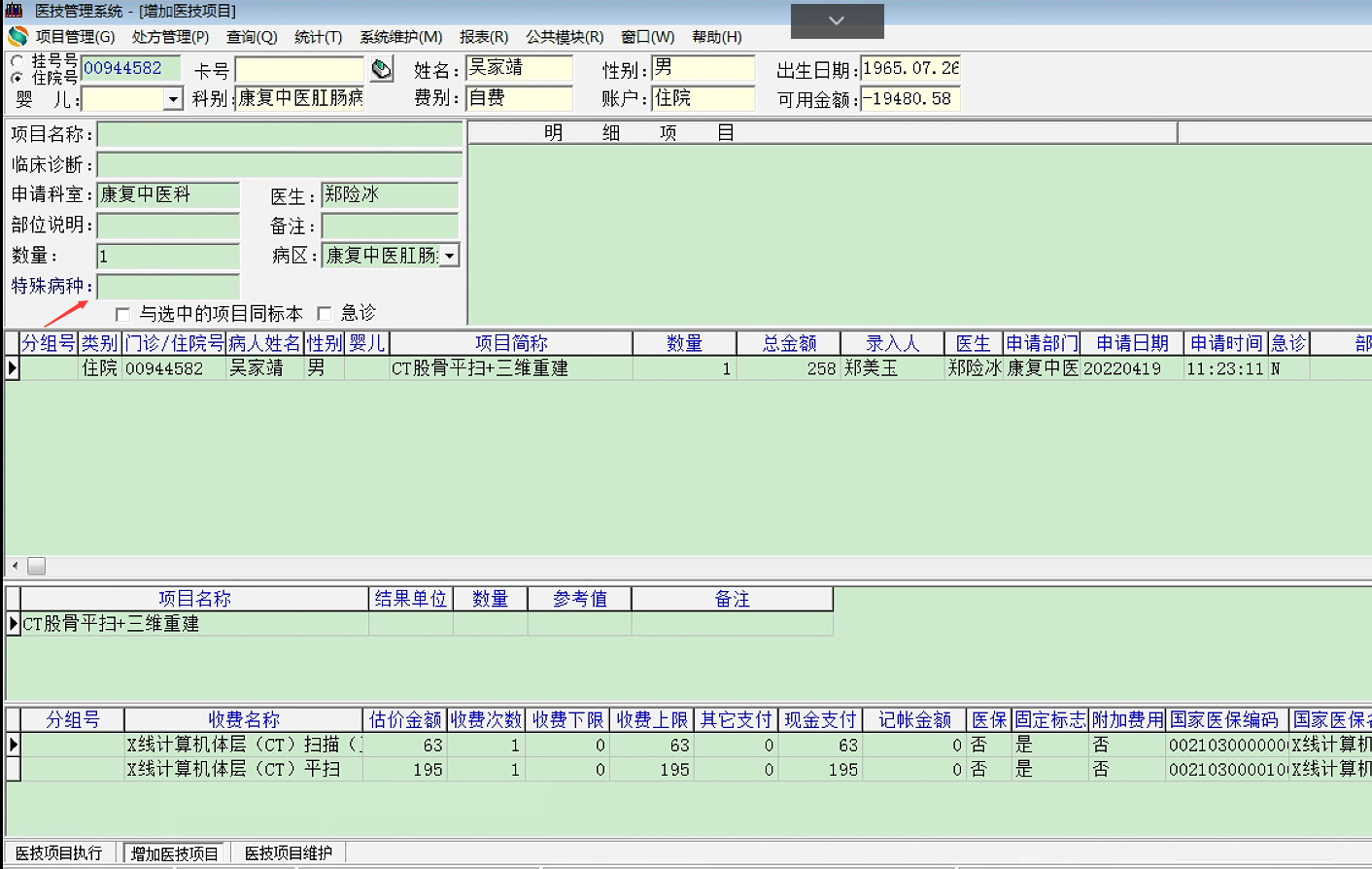
Task: Open the 处方管理(P) menu
Action: coord(170,37)
